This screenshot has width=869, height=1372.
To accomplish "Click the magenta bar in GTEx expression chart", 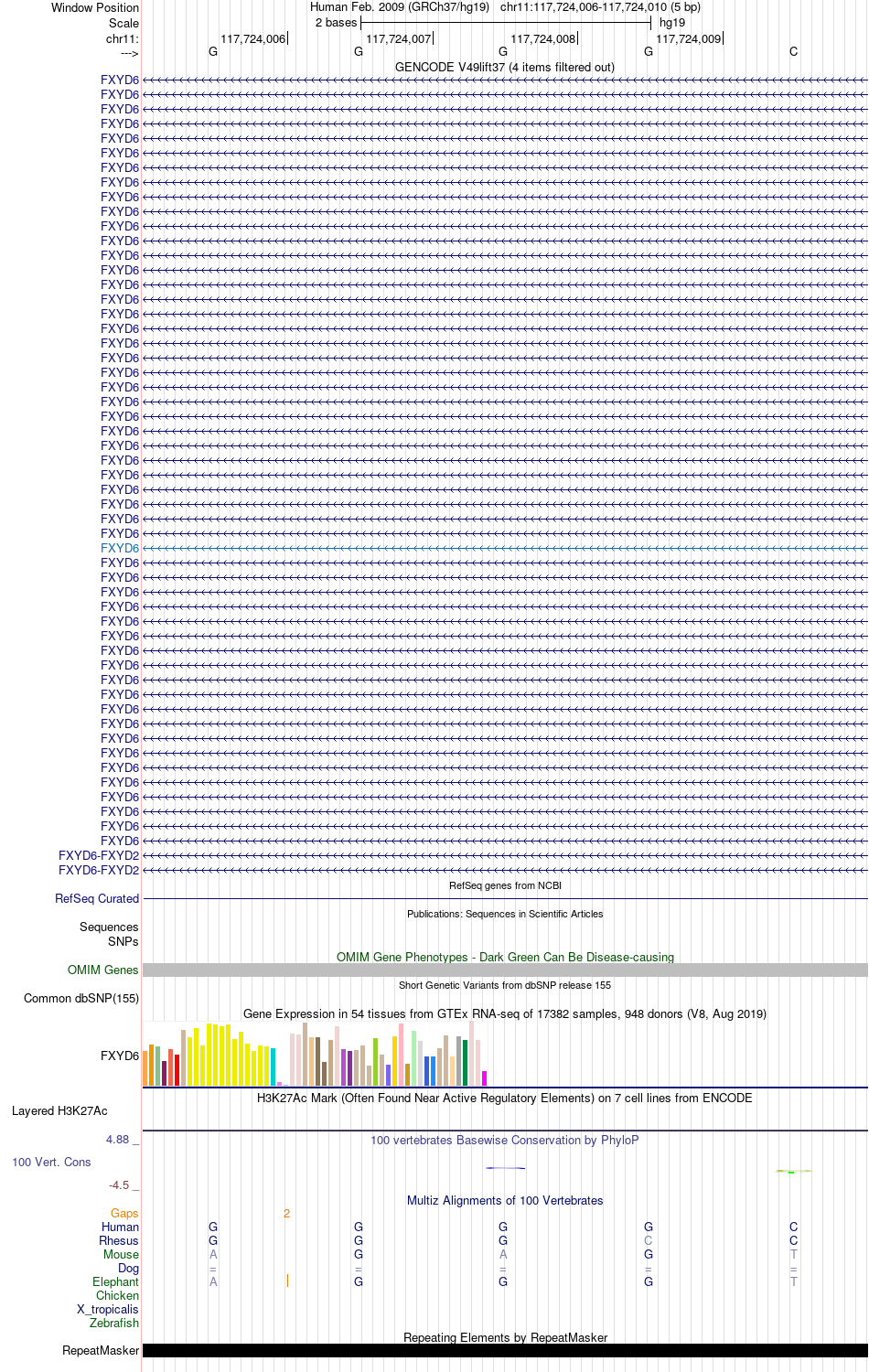I will pyautogui.click(x=484, y=1078).
